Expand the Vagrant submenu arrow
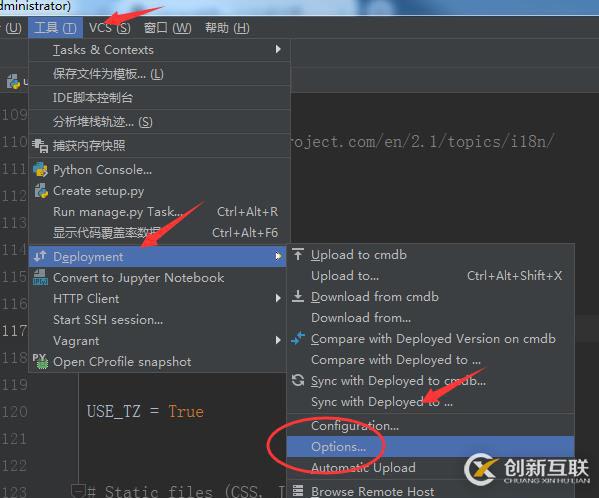 (x=278, y=340)
